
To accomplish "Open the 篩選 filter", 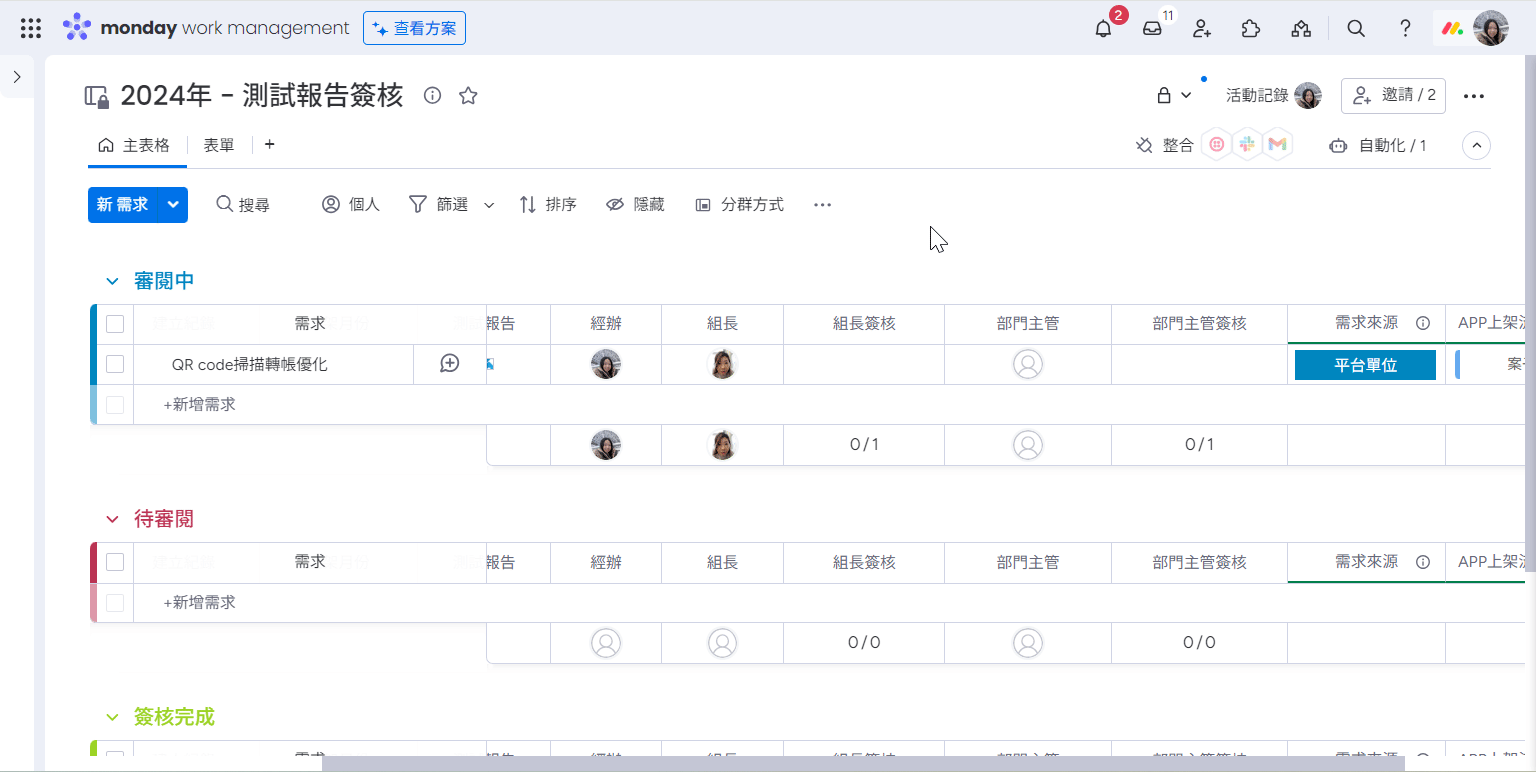I will point(439,204).
